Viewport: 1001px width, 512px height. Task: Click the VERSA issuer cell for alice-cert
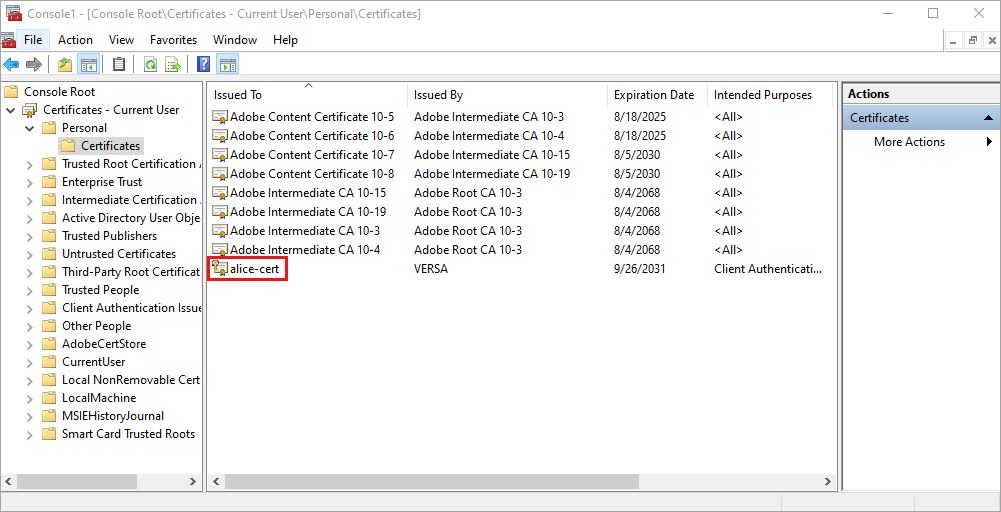[x=431, y=269]
